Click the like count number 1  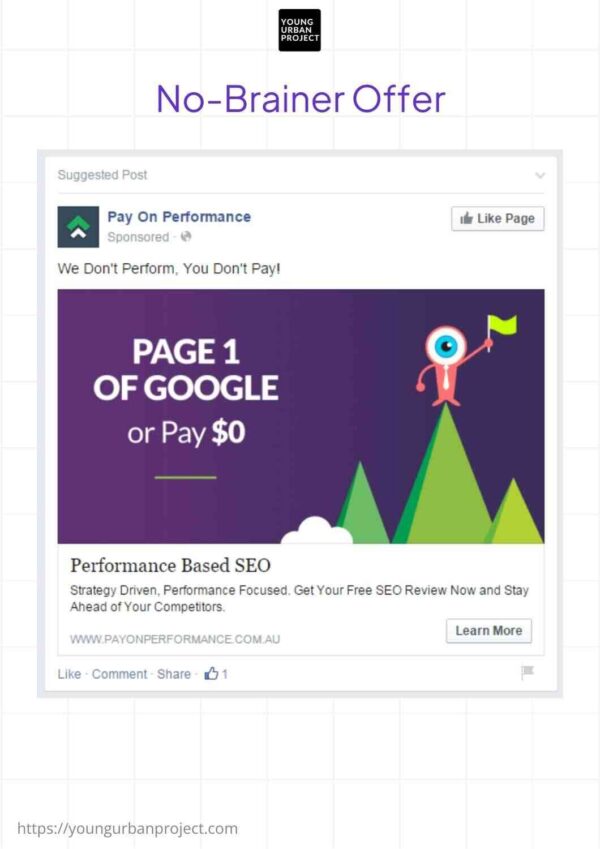[226, 673]
